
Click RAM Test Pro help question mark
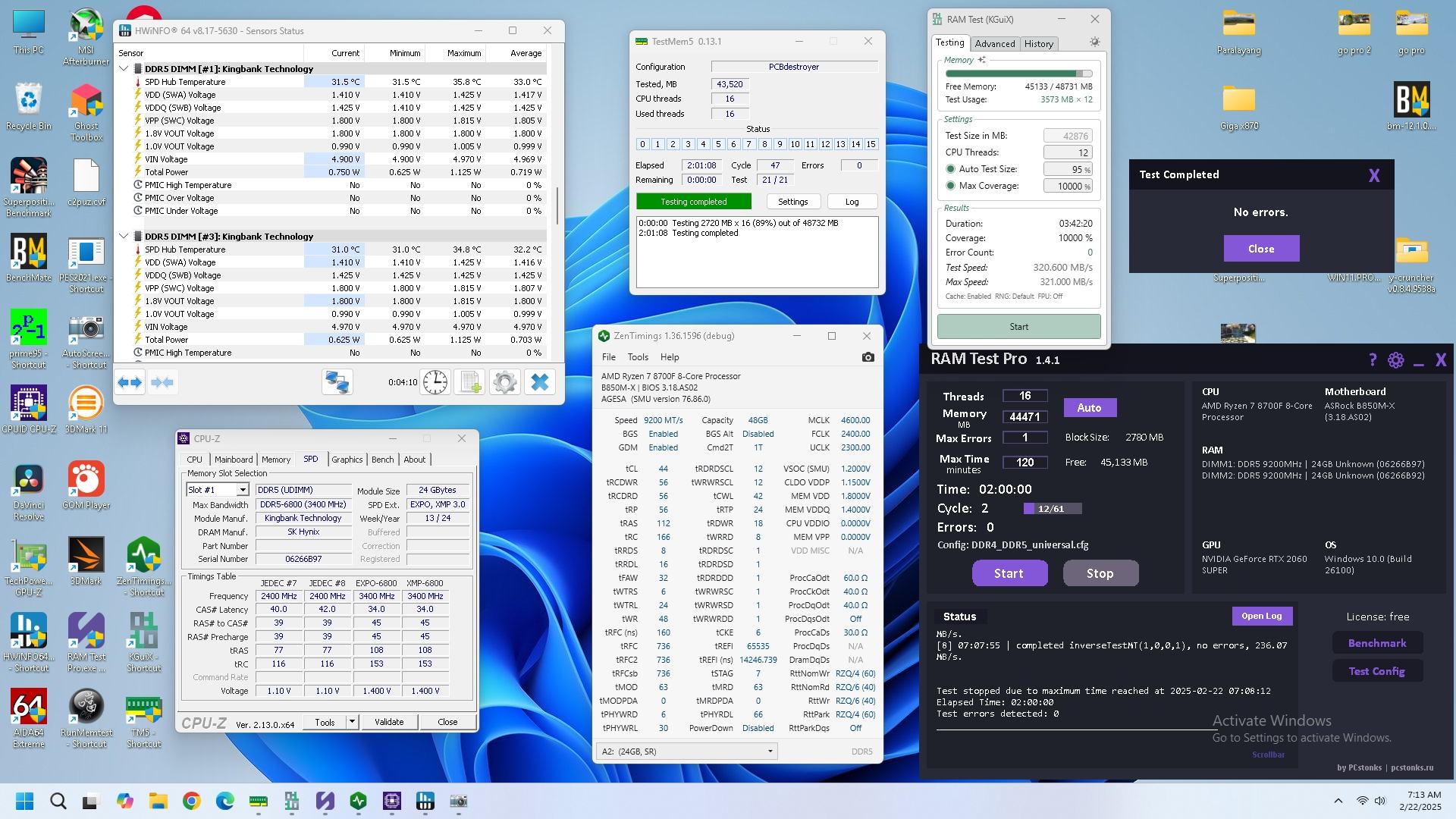pos(1372,360)
